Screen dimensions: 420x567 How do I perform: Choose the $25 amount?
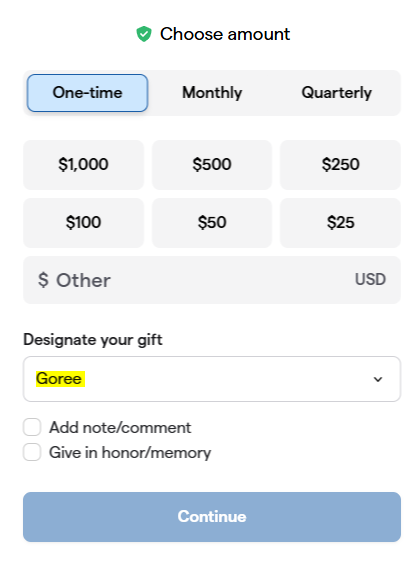pos(340,222)
